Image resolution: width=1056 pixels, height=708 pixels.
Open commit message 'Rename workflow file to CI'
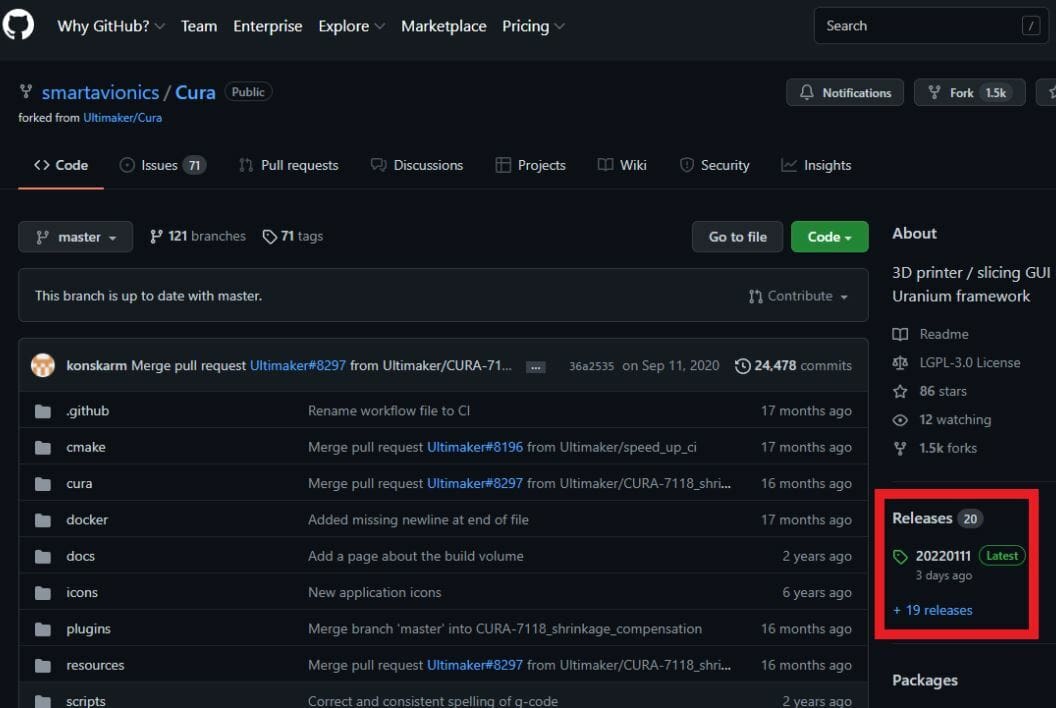[389, 411]
